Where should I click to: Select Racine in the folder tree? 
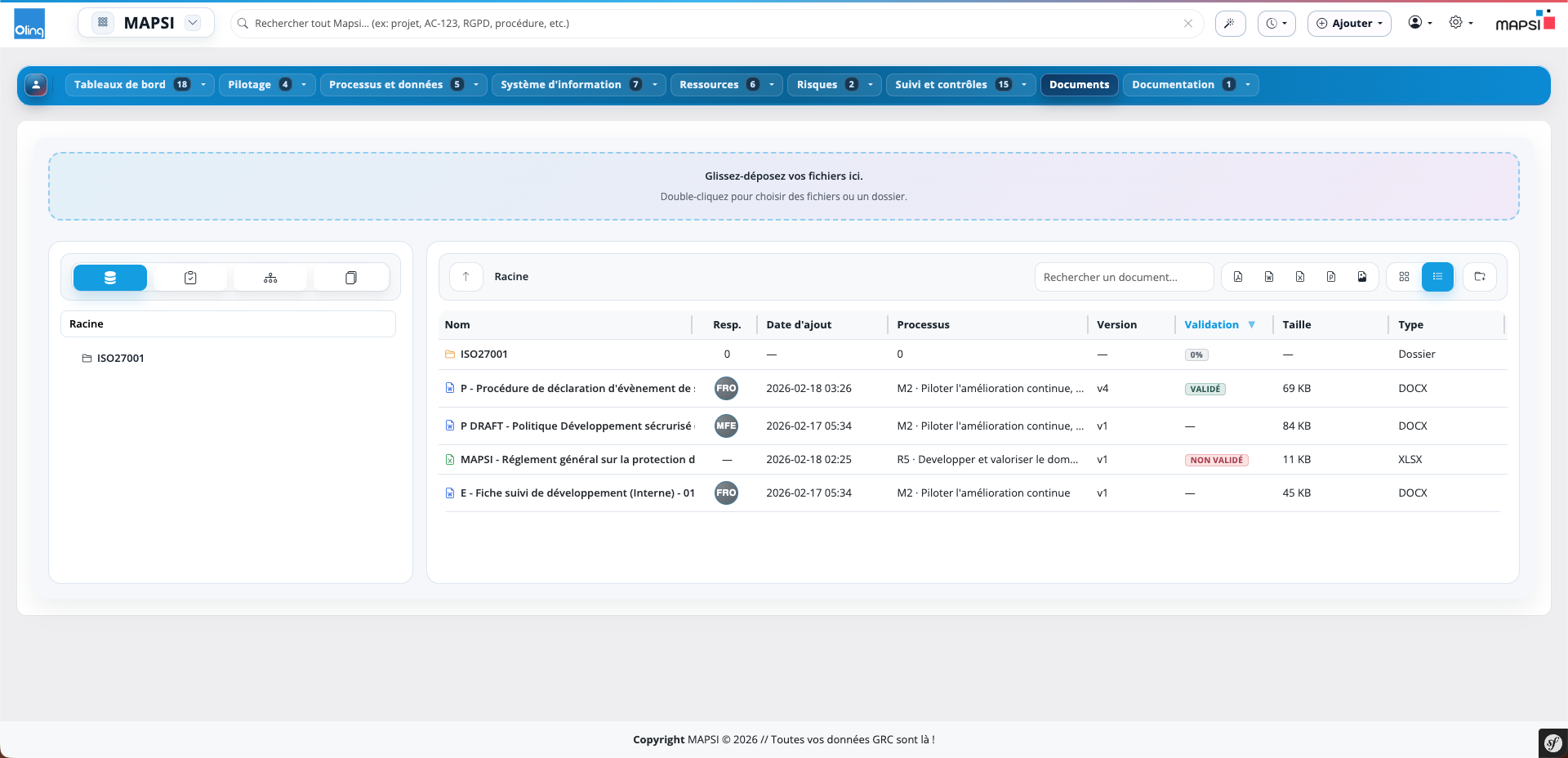click(228, 324)
